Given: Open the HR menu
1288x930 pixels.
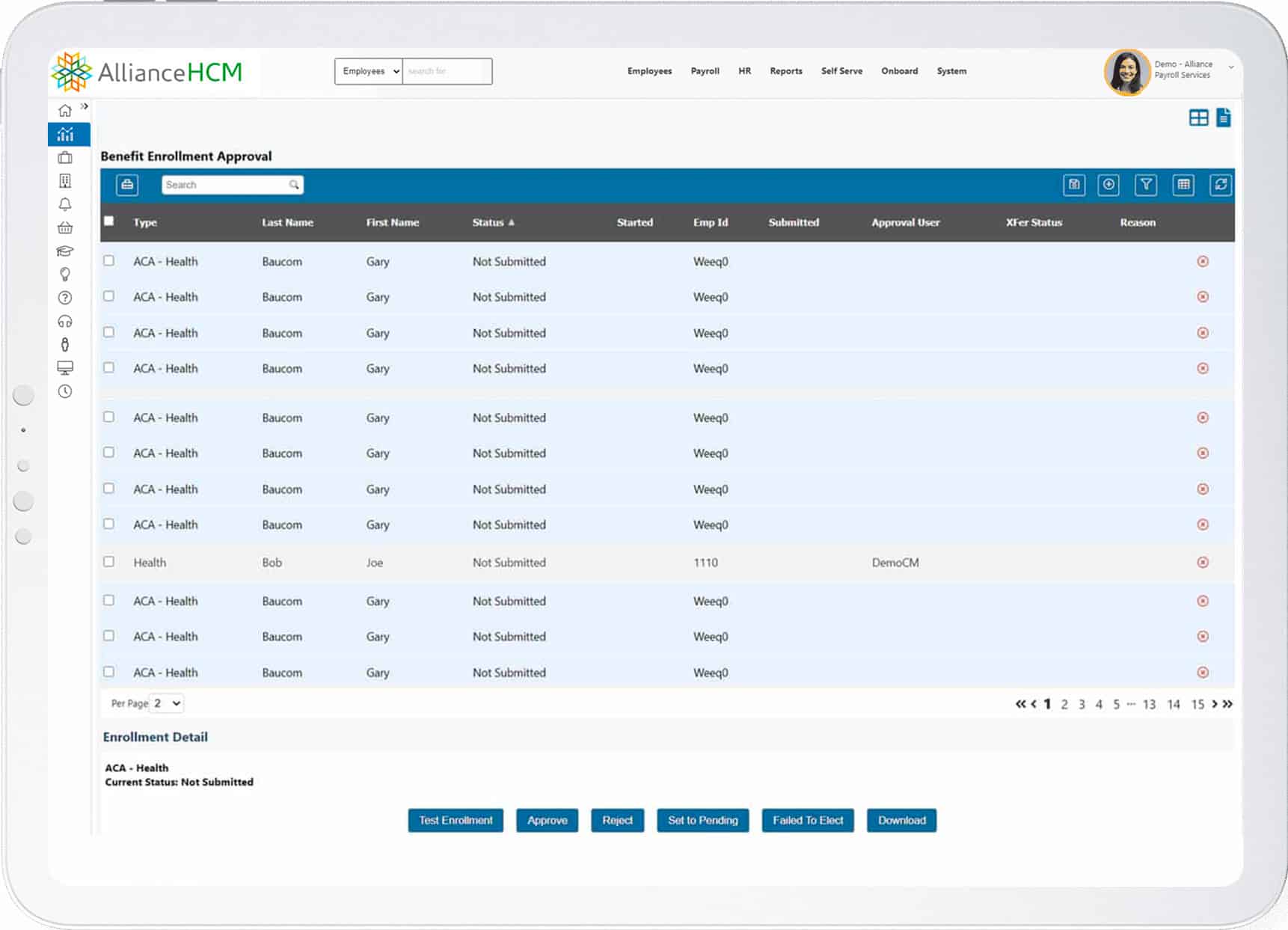Looking at the screenshot, I should point(744,71).
